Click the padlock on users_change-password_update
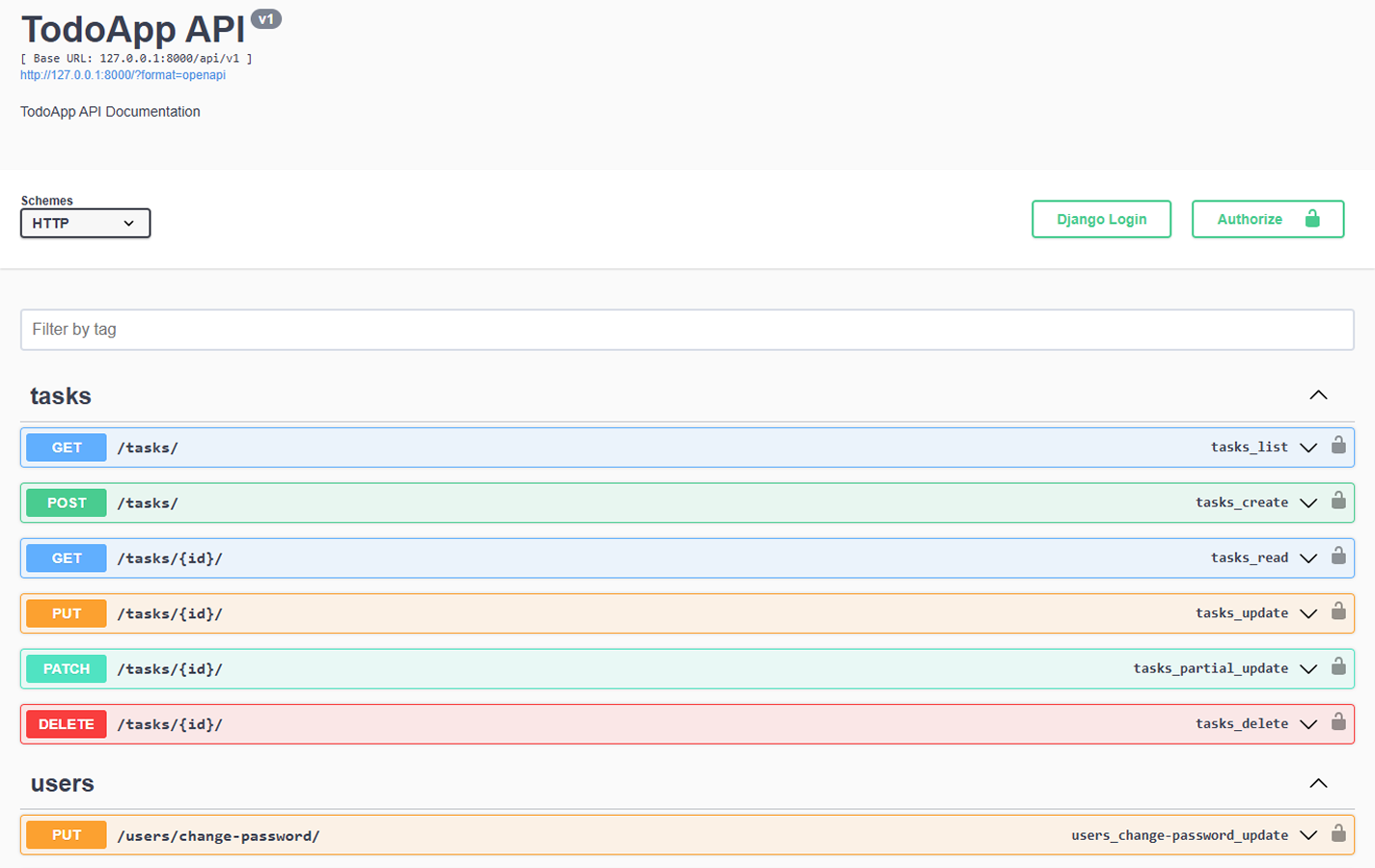 coord(1338,834)
